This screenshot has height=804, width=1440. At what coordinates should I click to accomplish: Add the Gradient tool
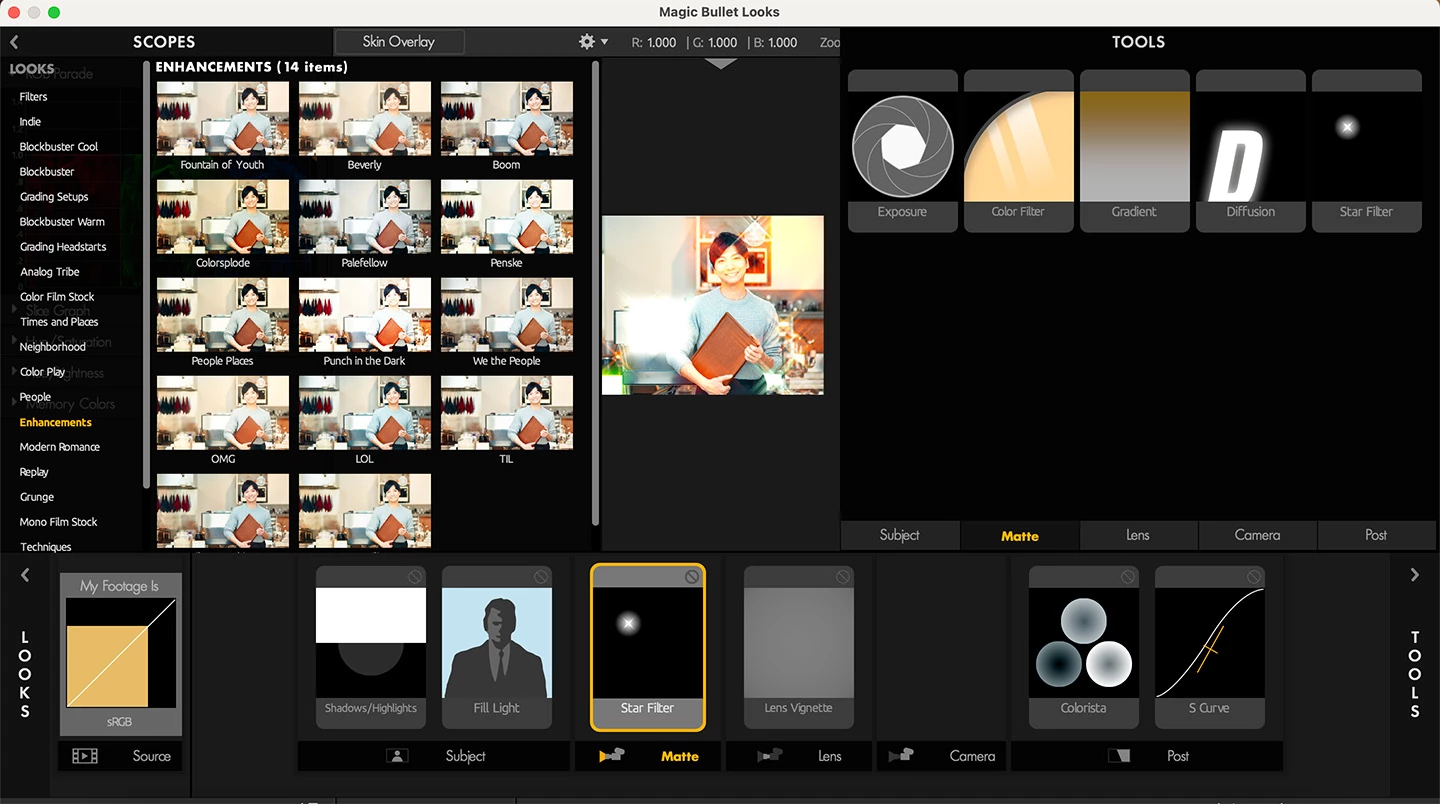pyautogui.click(x=1134, y=151)
